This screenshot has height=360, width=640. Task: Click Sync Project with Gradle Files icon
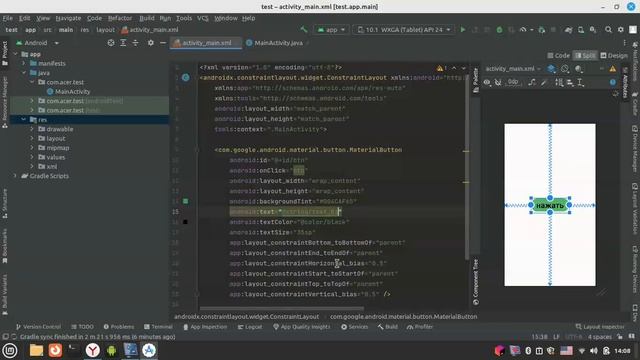tap(568, 30)
